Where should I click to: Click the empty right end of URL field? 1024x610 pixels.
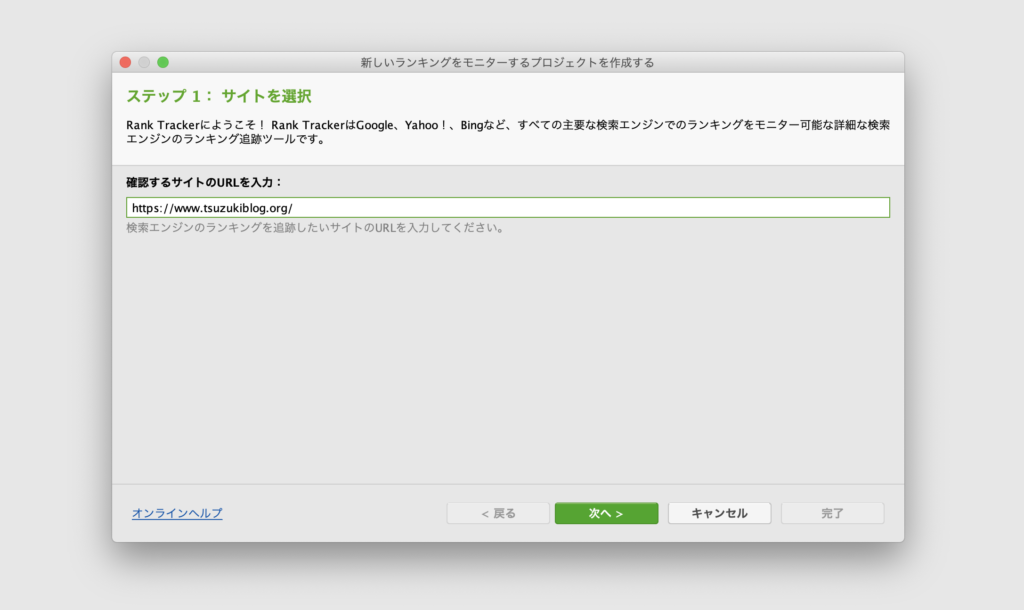point(588,208)
